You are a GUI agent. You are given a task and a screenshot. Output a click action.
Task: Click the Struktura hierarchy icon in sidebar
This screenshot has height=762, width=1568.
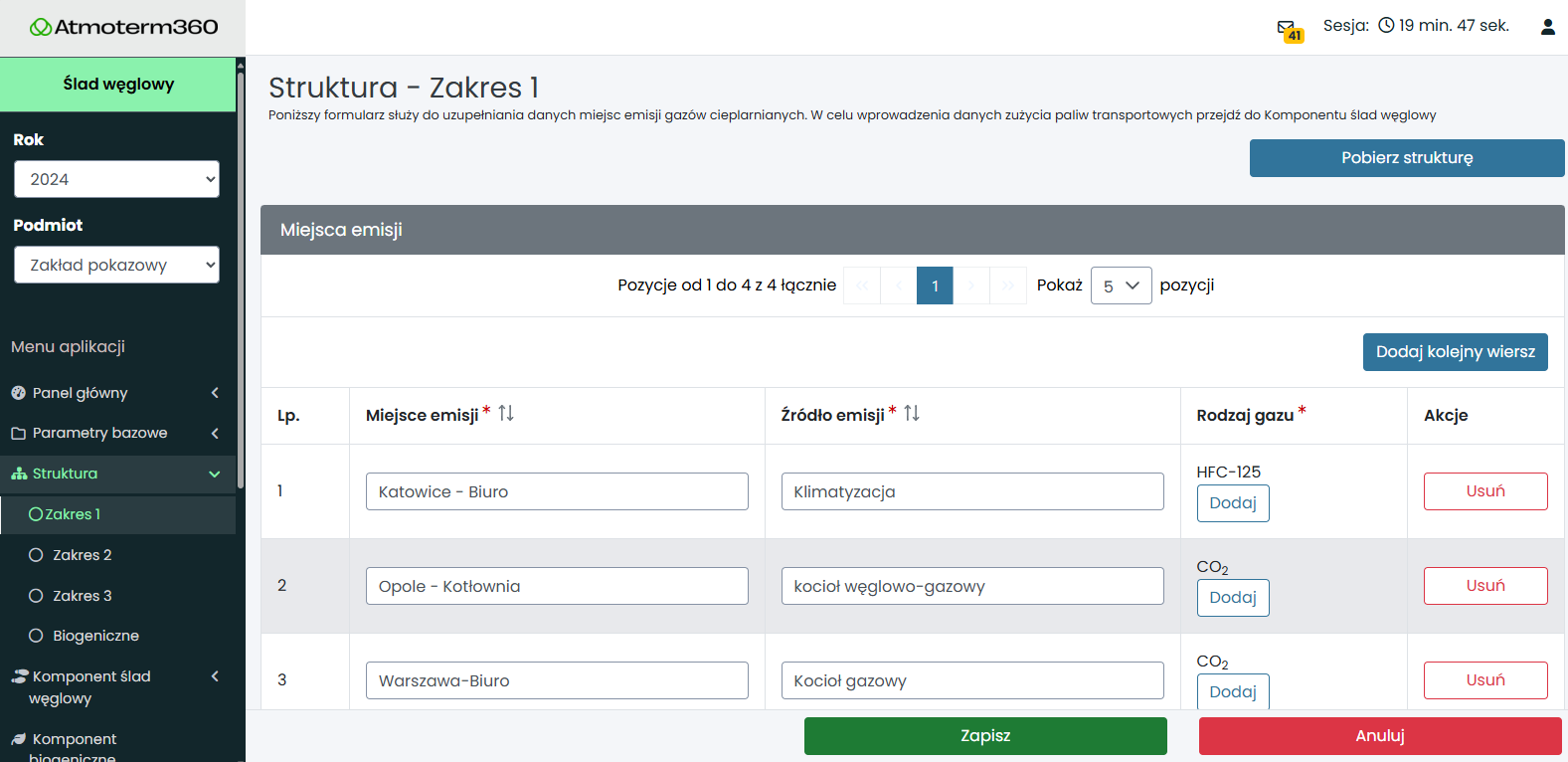coord(19,474)
